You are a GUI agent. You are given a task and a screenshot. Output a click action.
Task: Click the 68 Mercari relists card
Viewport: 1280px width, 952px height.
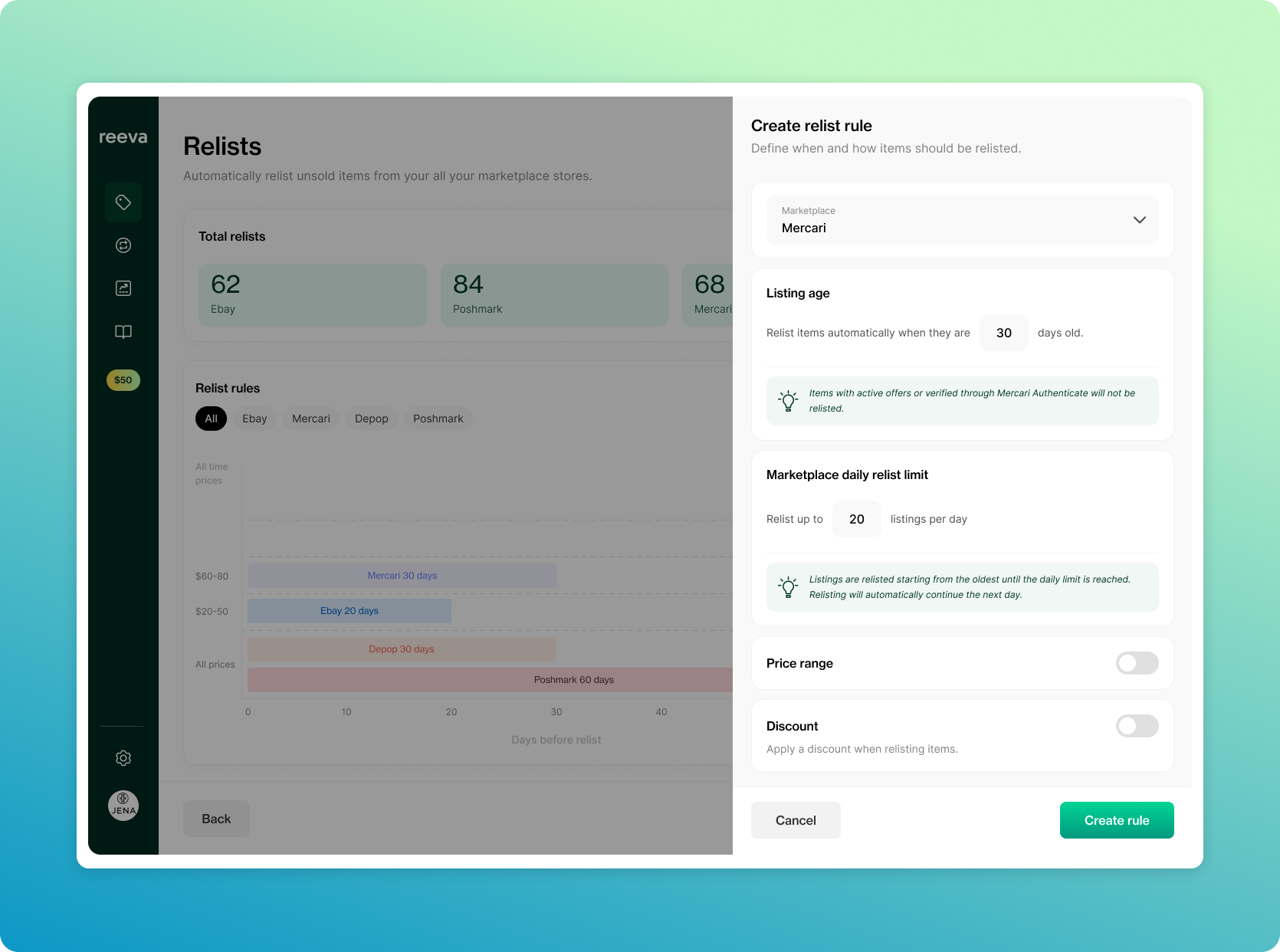click(x=708, y=295)
